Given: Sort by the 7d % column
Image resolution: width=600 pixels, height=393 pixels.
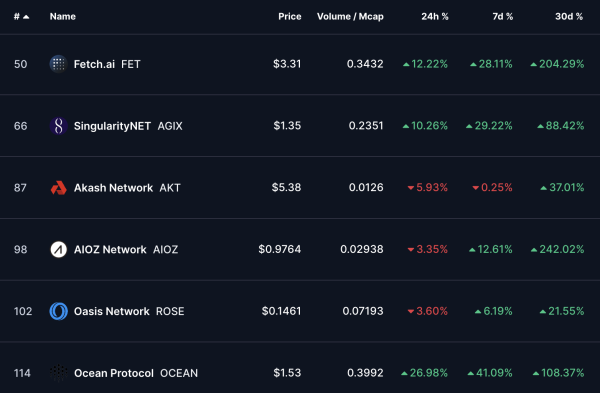Looking at the screenshot, I should pos(502,16).
